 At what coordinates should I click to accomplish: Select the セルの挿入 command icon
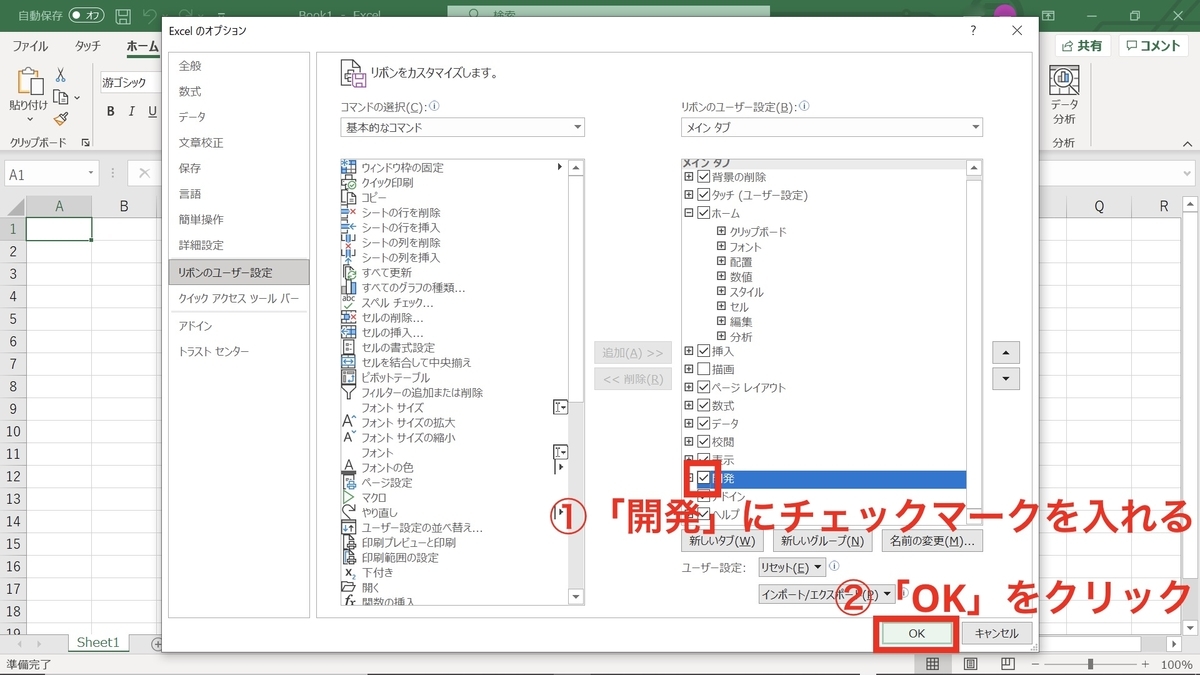pos(349,333)
